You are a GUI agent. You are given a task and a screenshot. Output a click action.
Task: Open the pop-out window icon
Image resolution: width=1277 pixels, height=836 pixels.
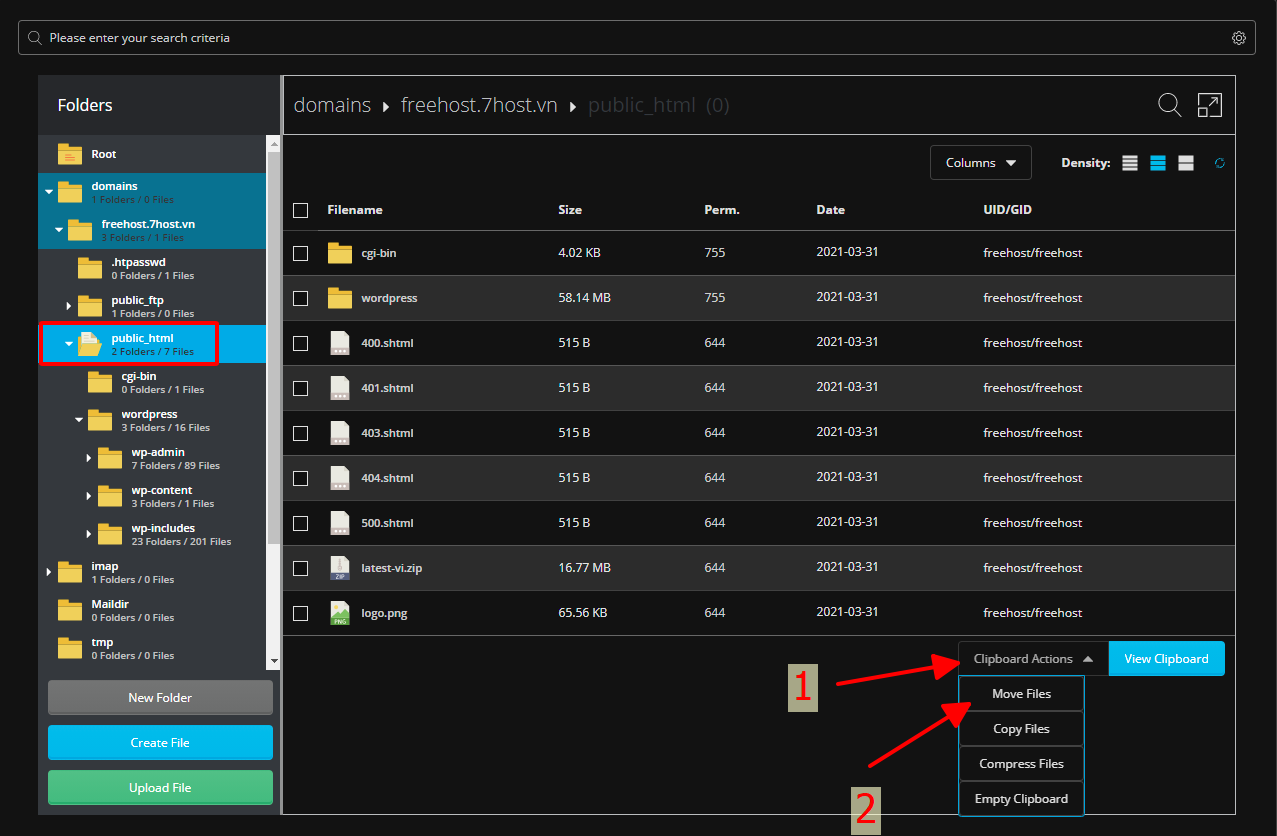[x=1209, y=105]
